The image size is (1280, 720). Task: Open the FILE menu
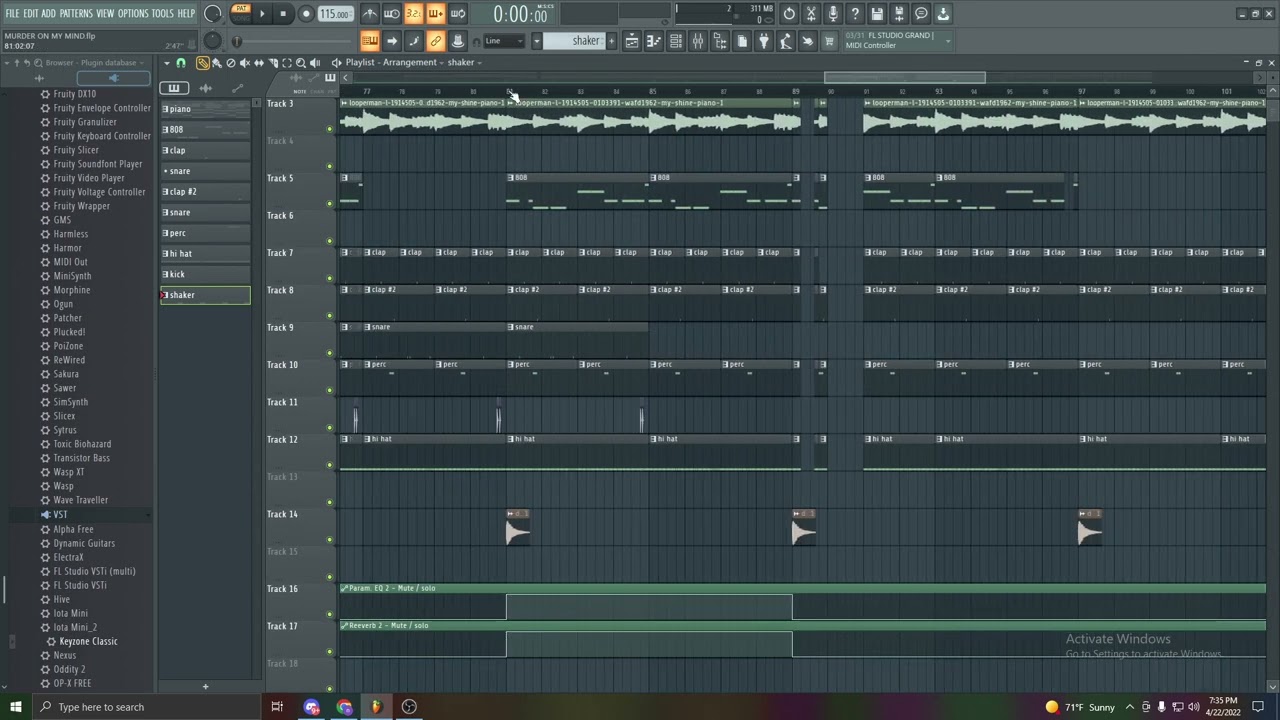click(12, 13)
